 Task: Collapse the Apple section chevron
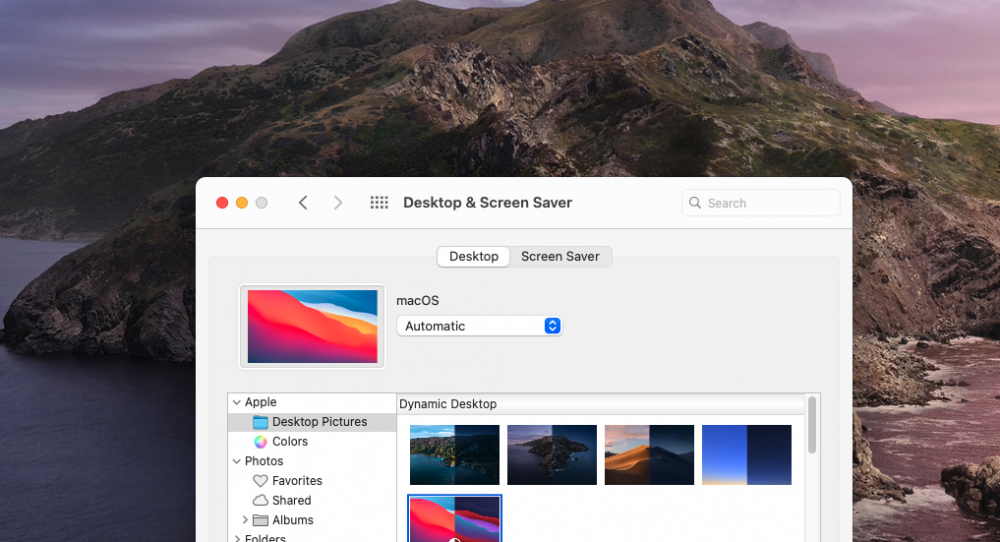coord(237,402)
